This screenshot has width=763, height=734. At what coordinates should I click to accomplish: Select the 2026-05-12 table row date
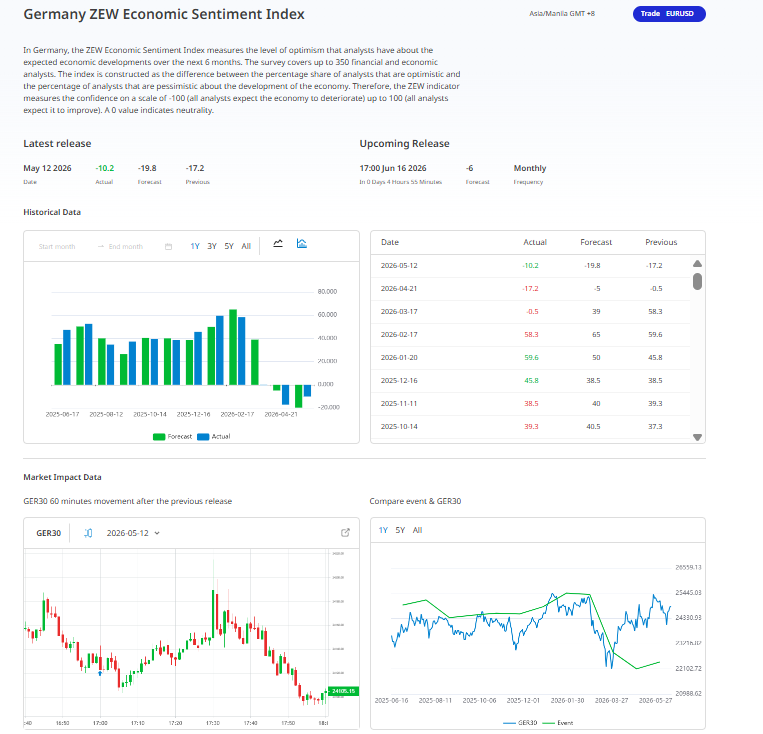(399, 265)
